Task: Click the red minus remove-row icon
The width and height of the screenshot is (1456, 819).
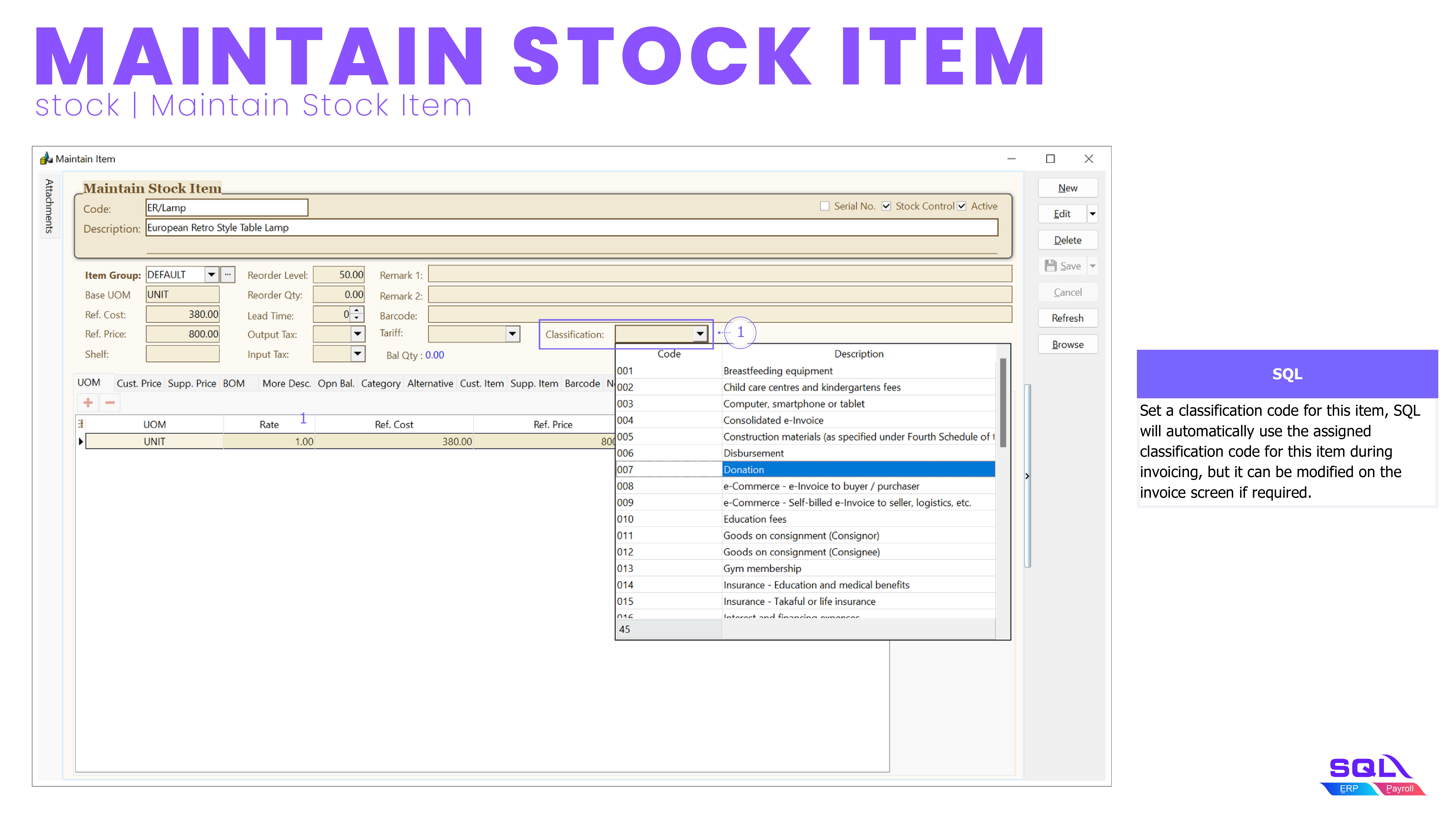Action: tap(110, 402)
